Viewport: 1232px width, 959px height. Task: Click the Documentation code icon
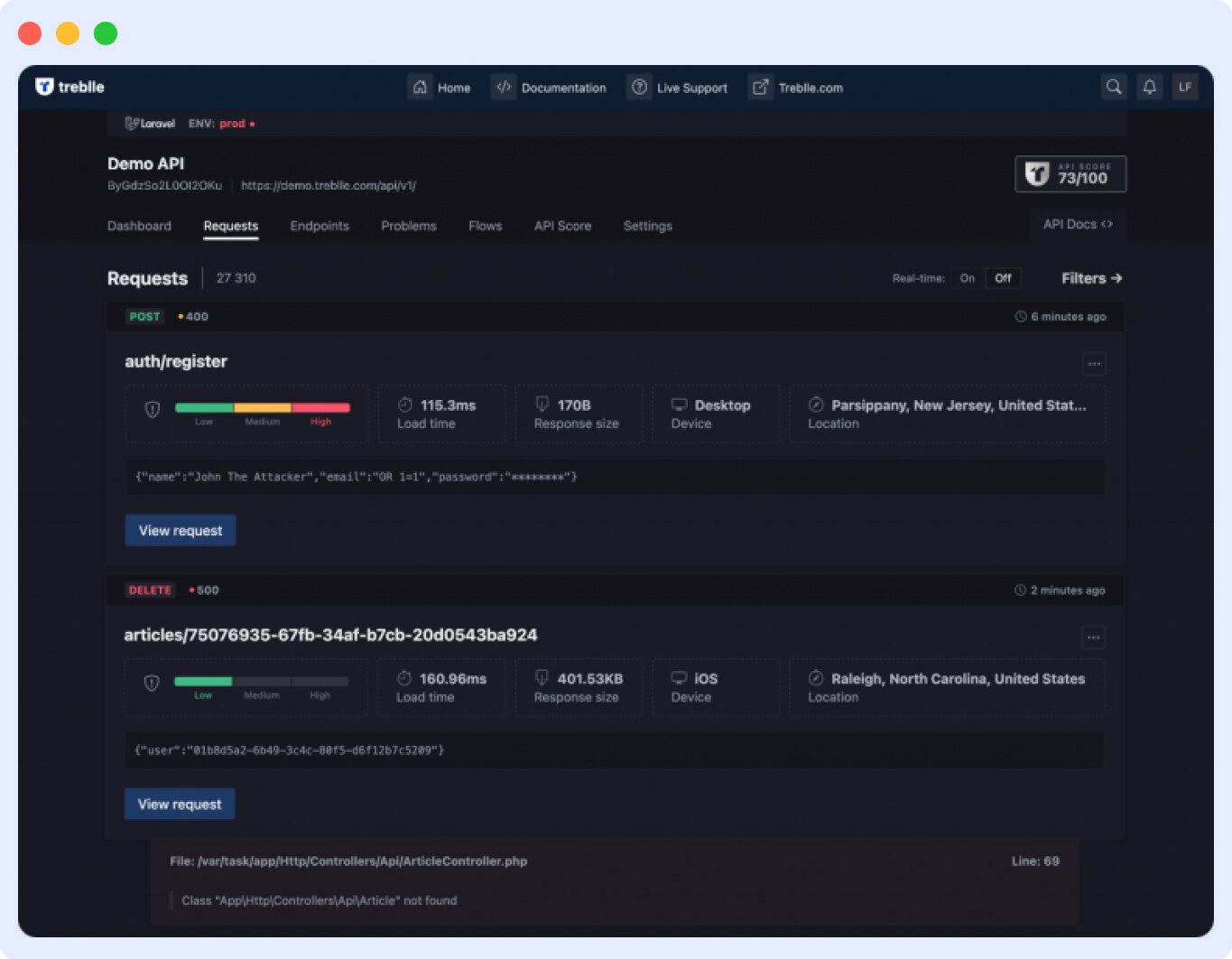504,87
